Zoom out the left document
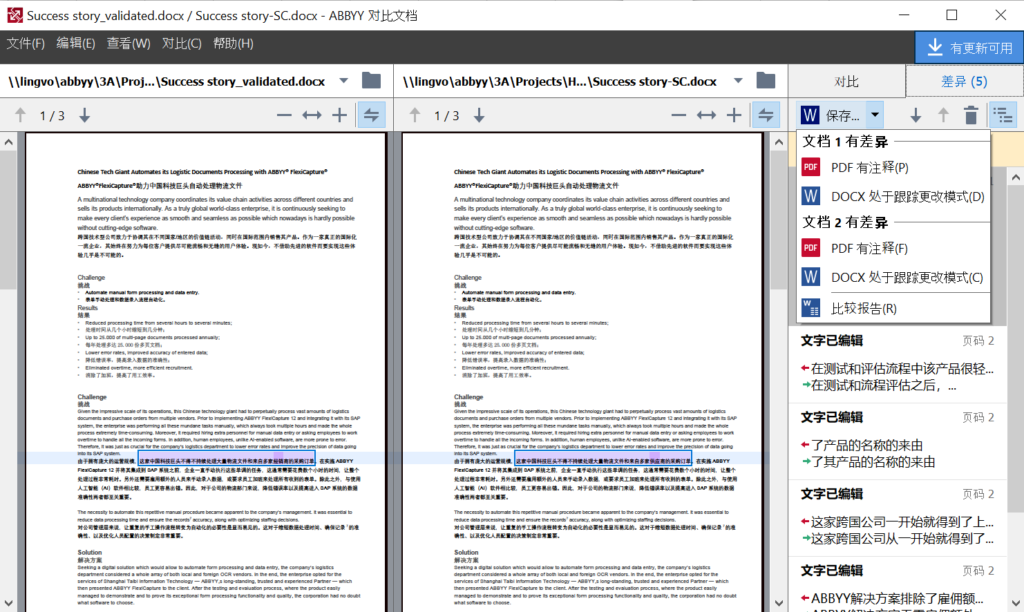Image resolution: width=1024 pixels, height=612 pixels. 283,116
